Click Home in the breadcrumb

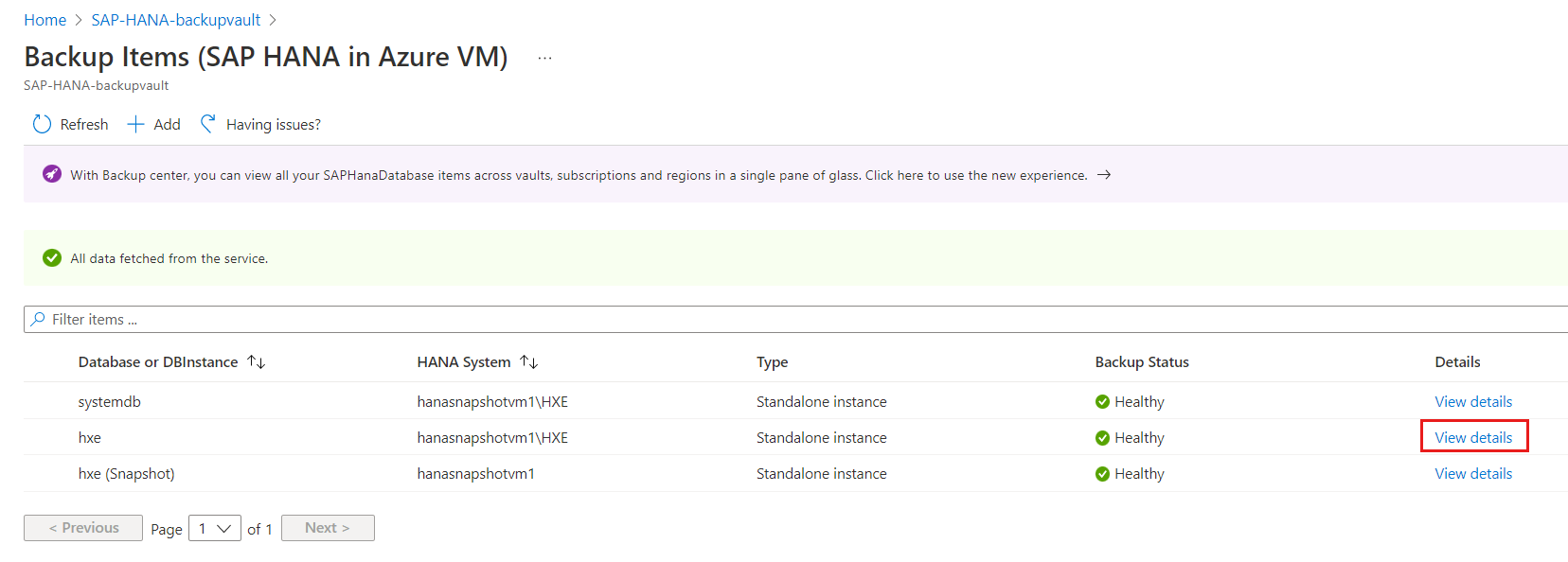(x=45, y=20)
